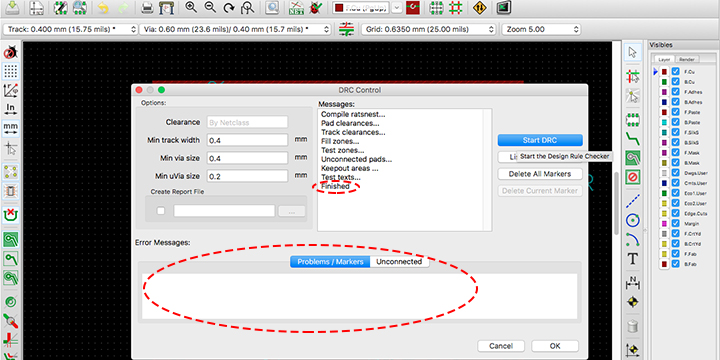Redraw the view with refresh icon
Image resolution: width=720 pixels, height=360 pixels.
coord(229,7)
